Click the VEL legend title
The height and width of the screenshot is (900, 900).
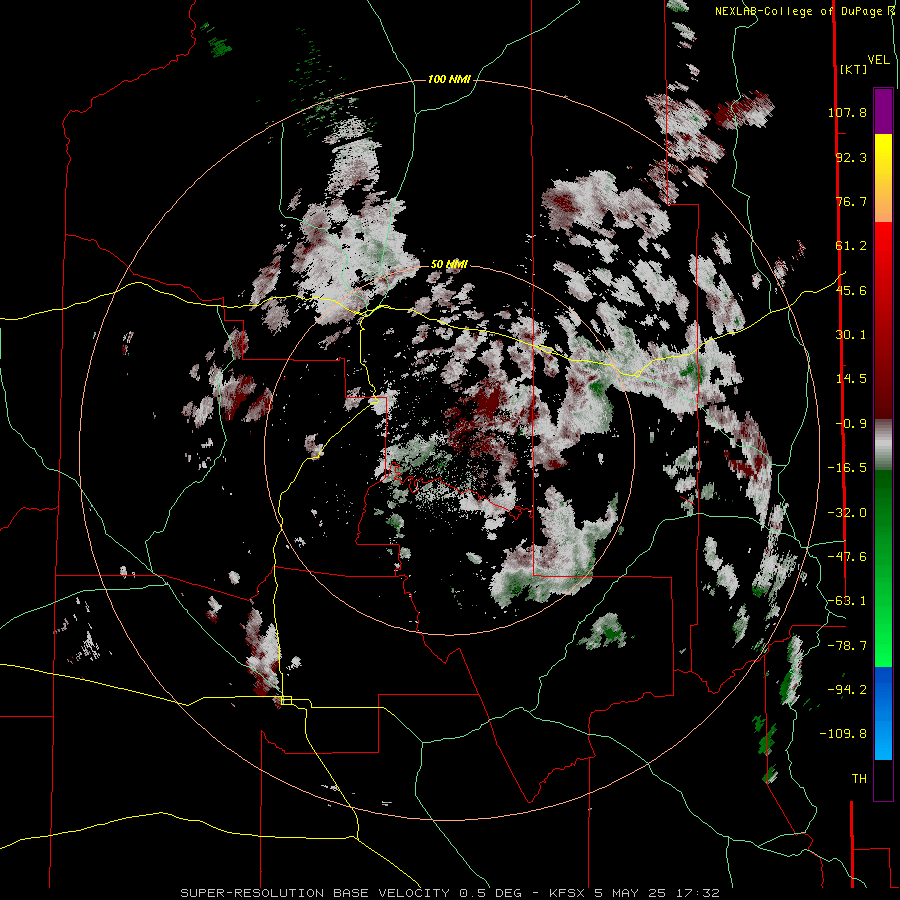point(879,60)
